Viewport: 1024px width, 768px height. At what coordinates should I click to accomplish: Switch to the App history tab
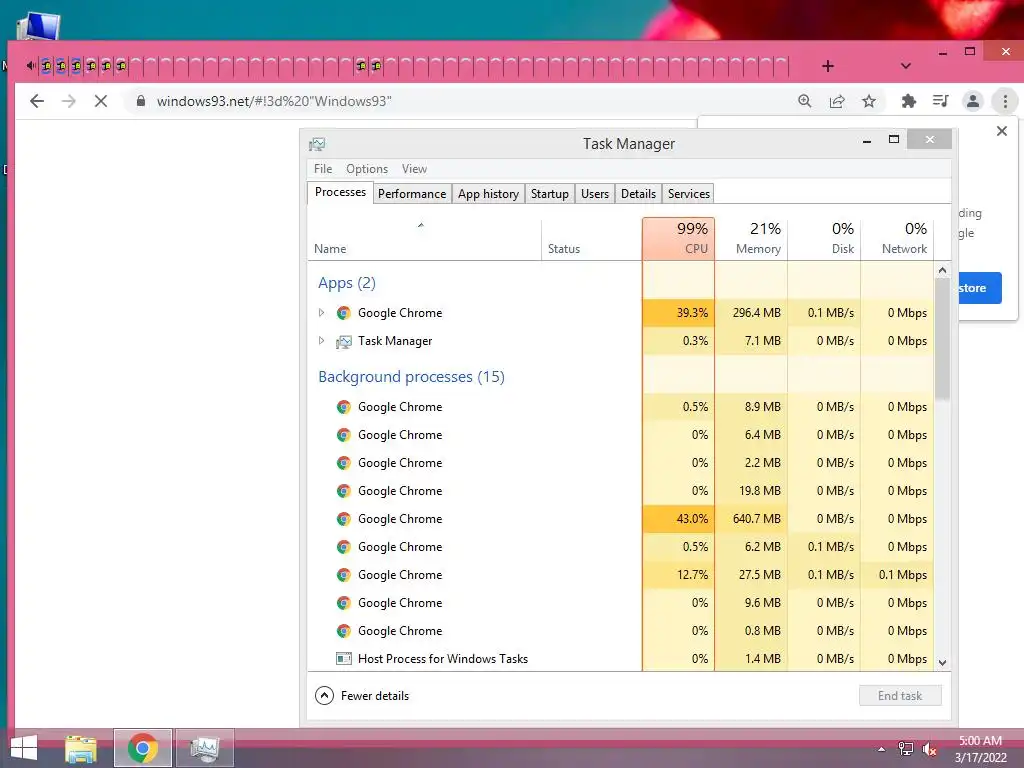pos(488,194)
